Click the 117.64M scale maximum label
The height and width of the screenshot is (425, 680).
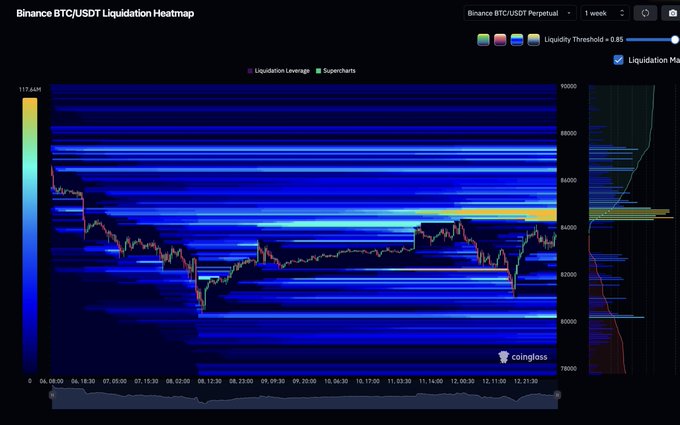(x=30, y=90)
